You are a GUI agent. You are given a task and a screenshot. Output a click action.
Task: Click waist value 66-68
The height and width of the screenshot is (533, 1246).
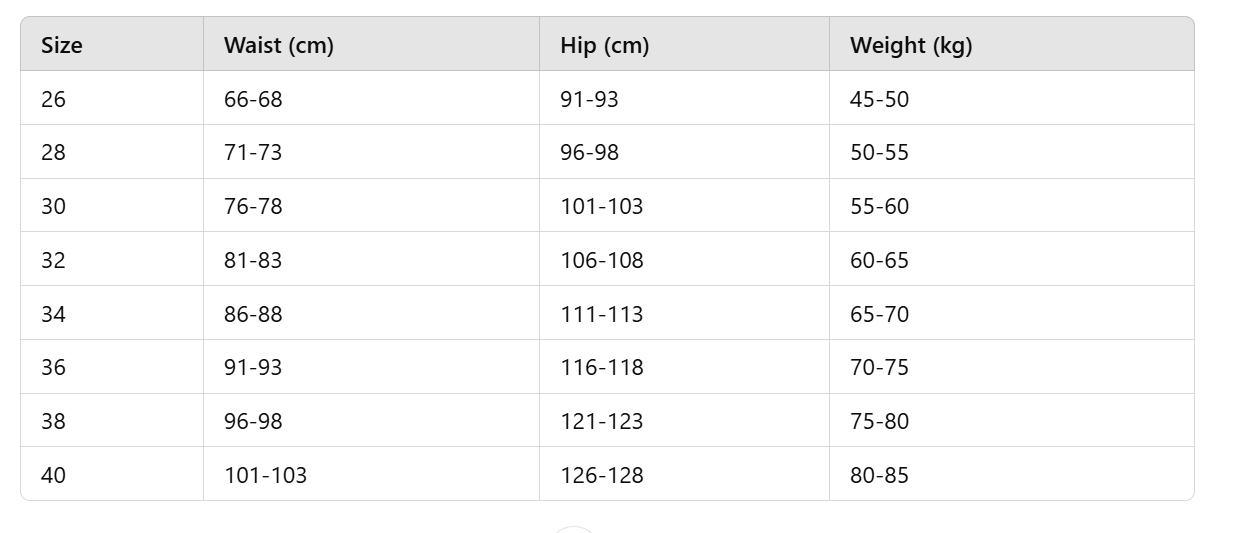coord(253,99)
